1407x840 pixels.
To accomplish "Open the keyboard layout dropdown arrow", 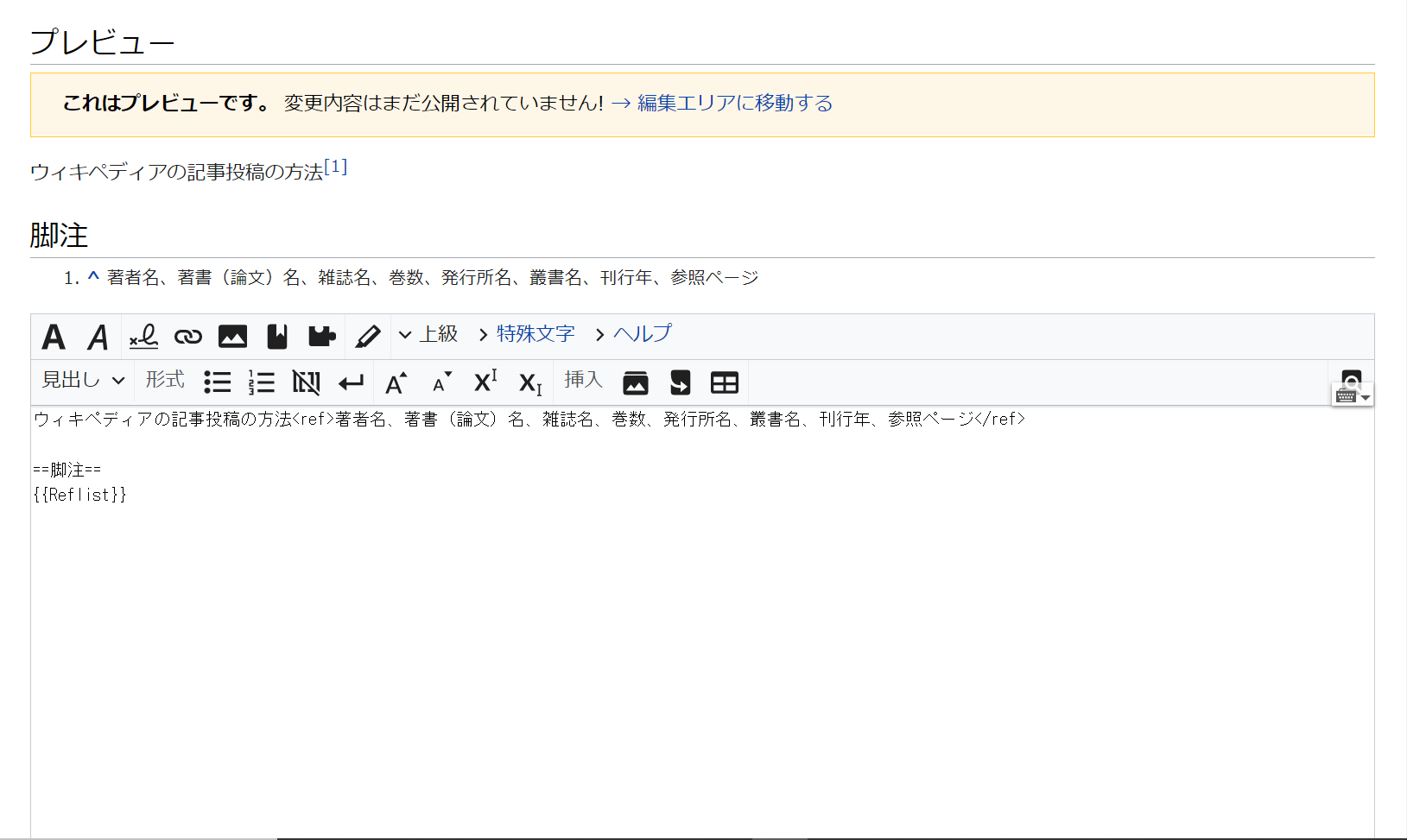I will pyautogui.click(x=1366, y=397).
